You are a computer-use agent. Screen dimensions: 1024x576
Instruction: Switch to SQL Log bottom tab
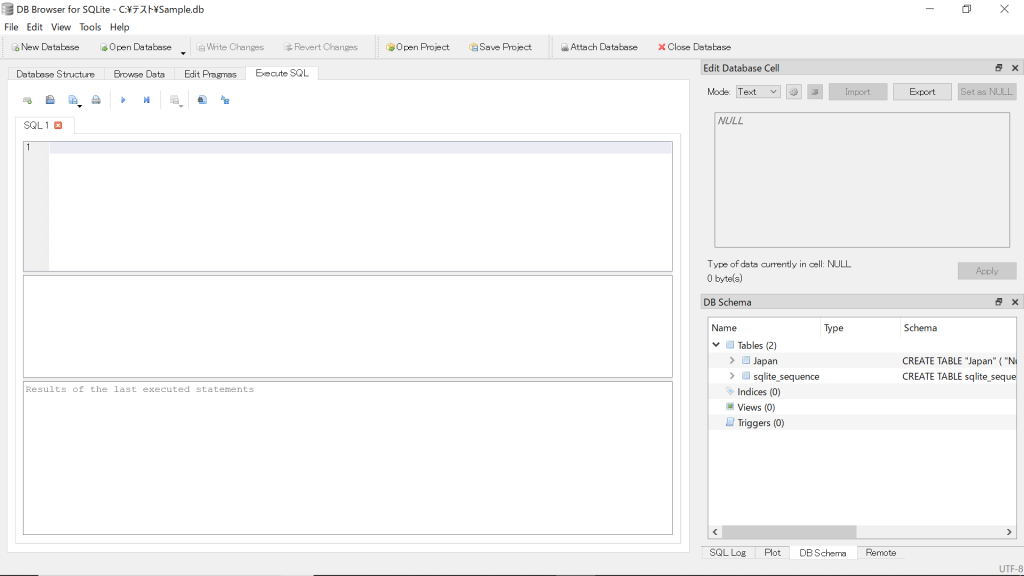click(728, 552)
